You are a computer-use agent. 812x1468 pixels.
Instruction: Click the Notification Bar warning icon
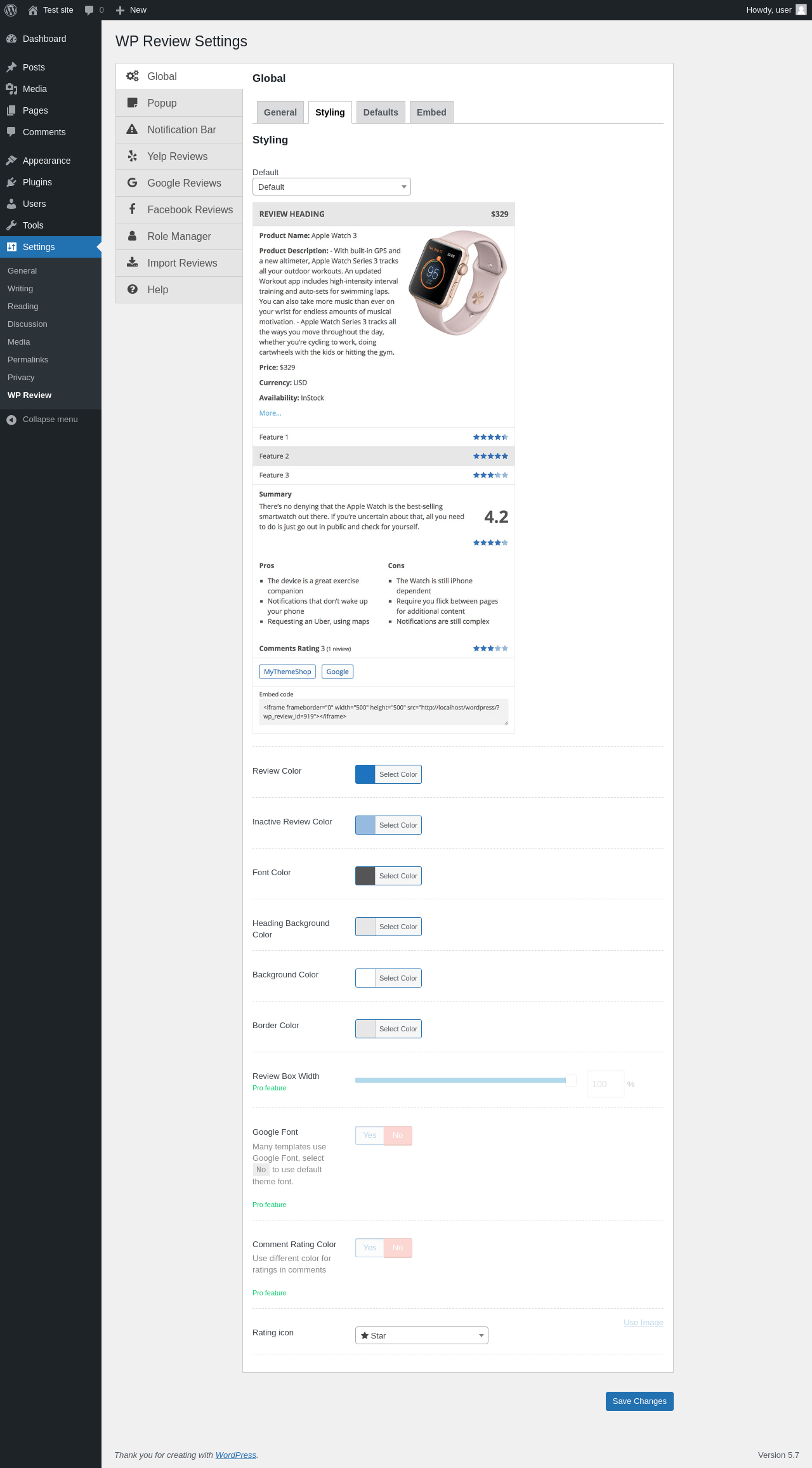click(132, 129)
